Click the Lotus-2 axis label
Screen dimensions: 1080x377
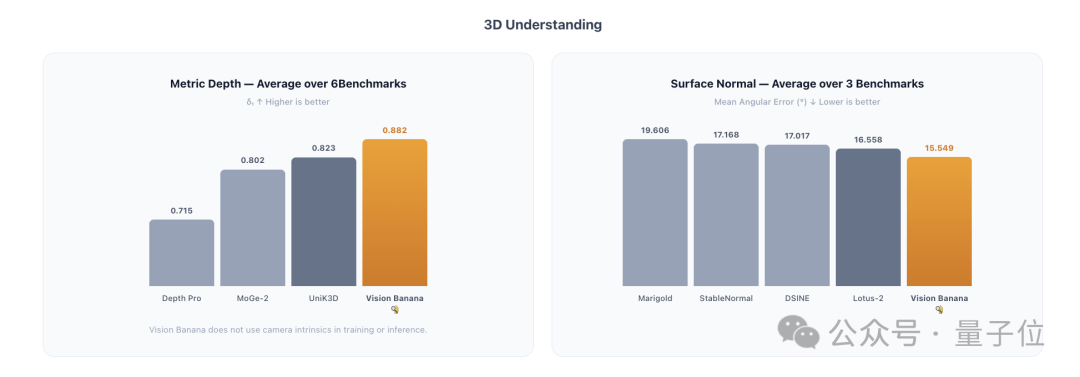868,298
